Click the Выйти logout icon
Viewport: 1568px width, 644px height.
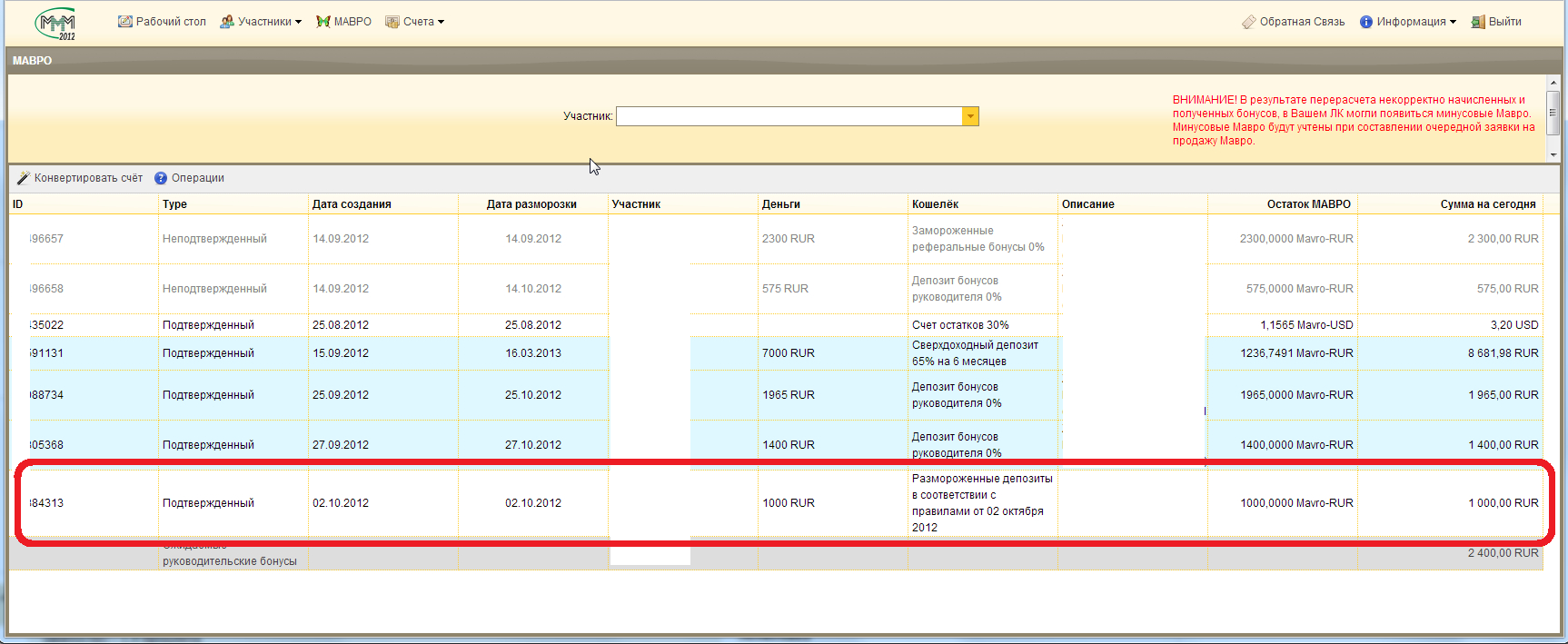pyautogui.click(x=1478, y=22)
